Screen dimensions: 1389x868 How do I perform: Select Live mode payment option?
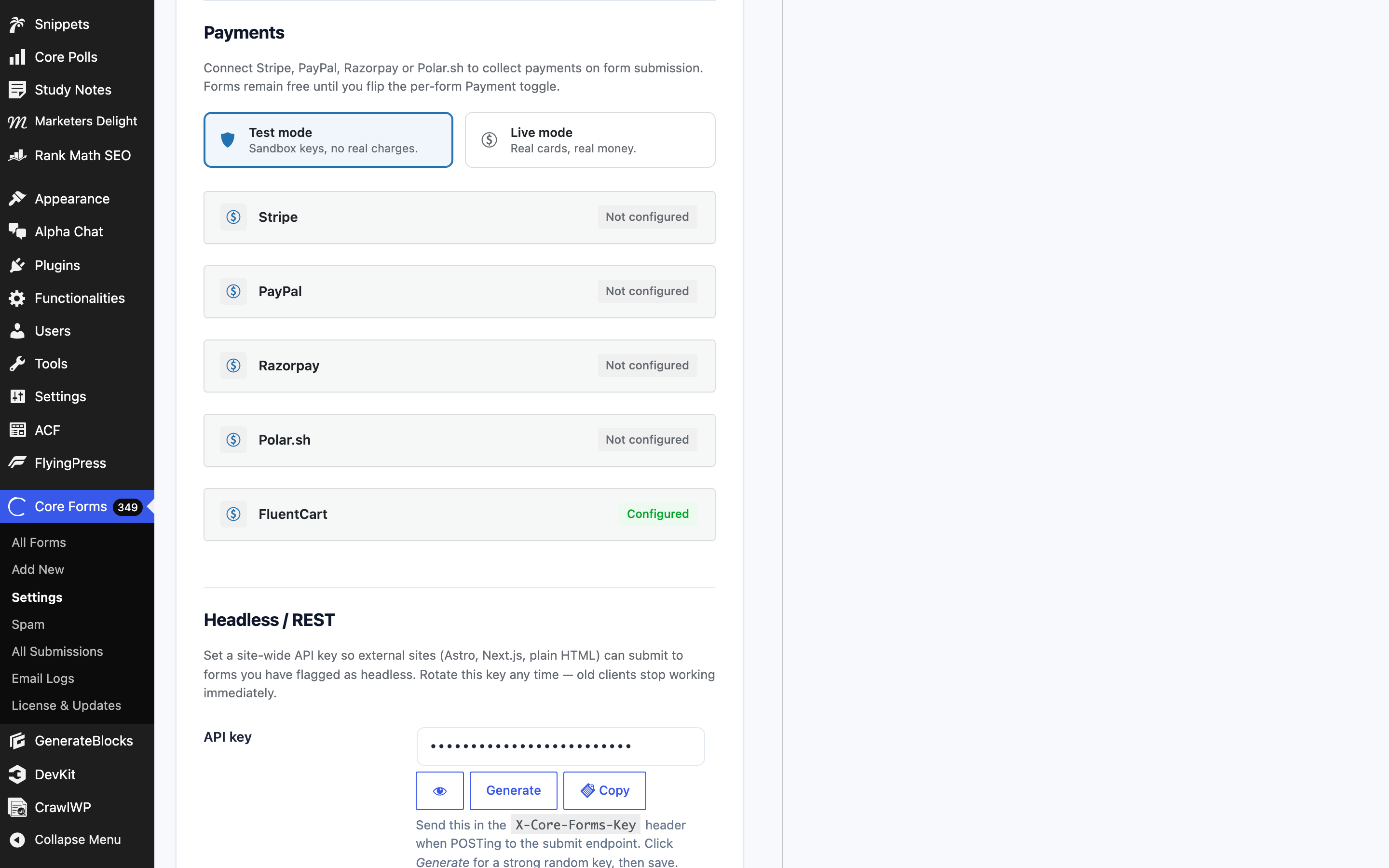coord(590,139)
